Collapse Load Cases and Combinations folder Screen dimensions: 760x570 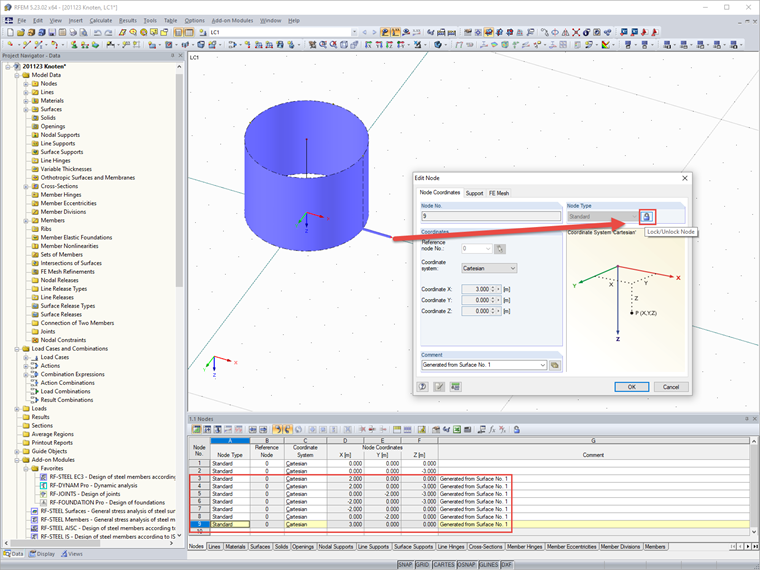point(17,349)
